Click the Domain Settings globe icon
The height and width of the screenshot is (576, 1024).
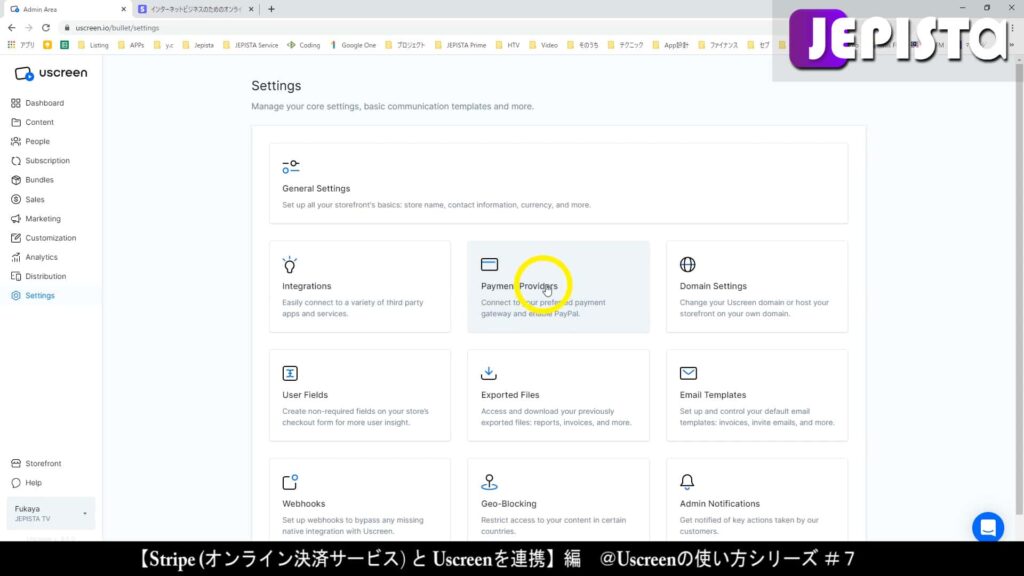coord(688,264)
